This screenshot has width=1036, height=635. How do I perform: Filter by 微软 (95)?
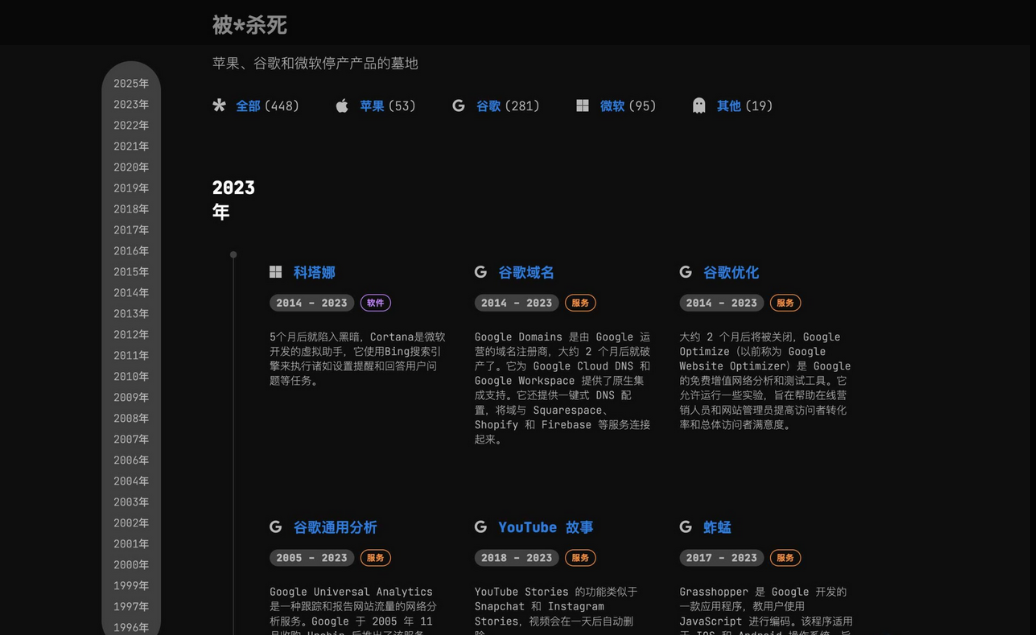pyautogui.click(x=628, y=106)
